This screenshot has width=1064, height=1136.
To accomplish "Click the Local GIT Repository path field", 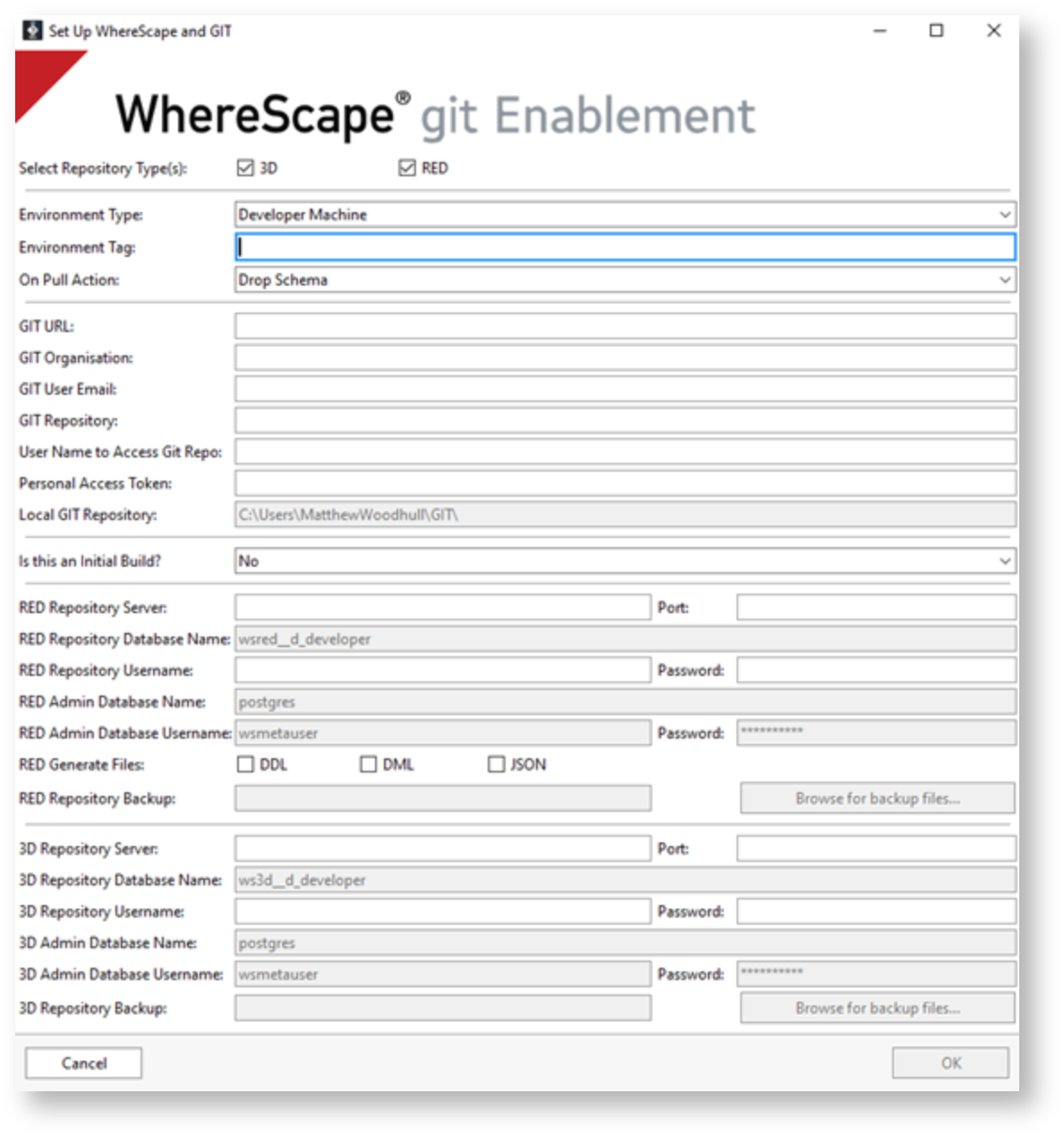I will (x=626, y=515).
